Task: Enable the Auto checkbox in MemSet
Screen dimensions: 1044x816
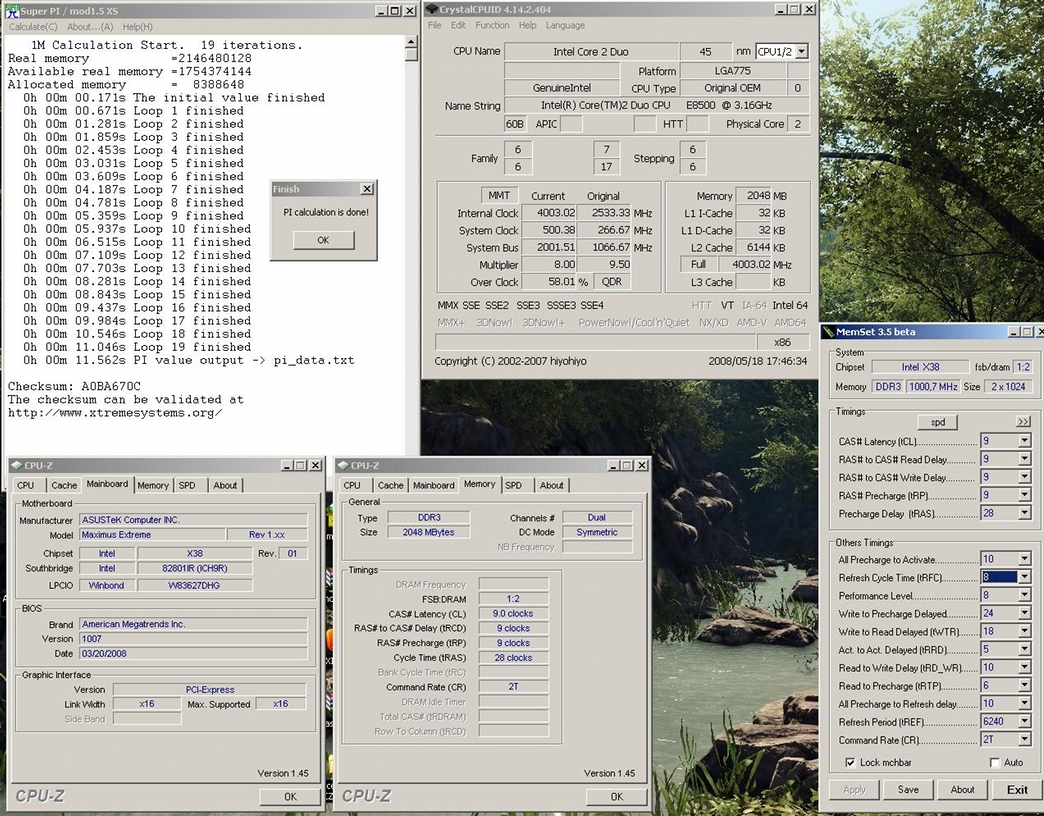Action: pos(994,763)
